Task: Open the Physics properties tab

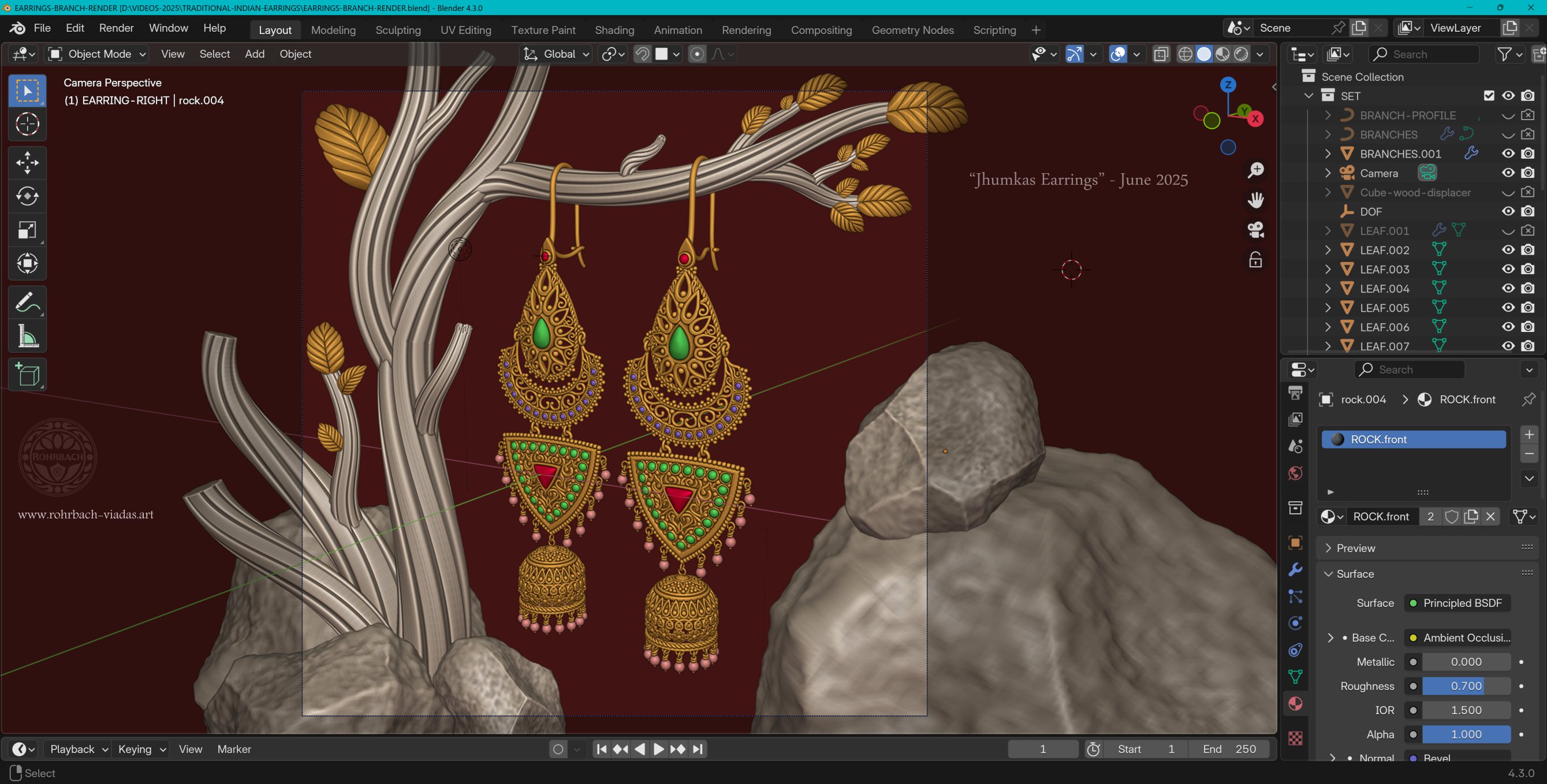Action: (x=1295, y=623)
